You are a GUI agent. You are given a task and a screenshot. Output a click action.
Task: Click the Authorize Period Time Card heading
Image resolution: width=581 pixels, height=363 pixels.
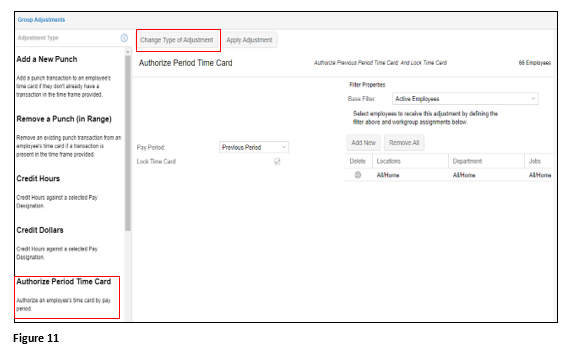coord(186,63)
